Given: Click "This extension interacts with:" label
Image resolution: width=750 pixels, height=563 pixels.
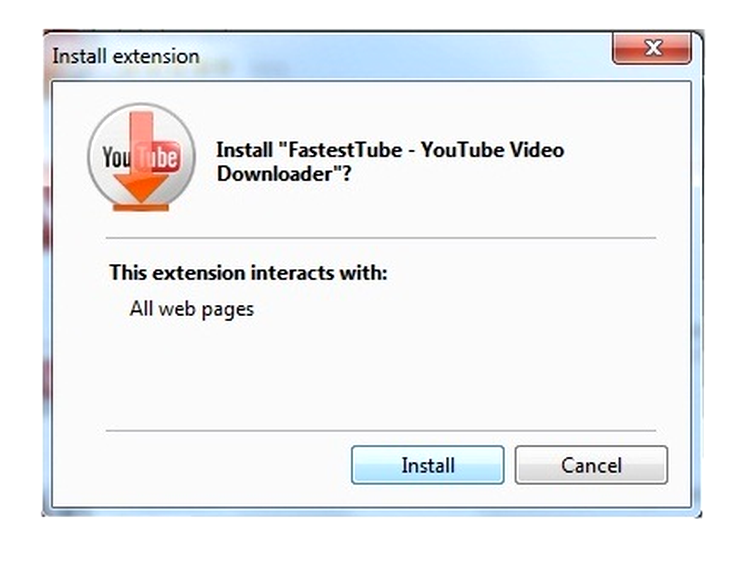Looking at the screenshot, I should 248,273.
